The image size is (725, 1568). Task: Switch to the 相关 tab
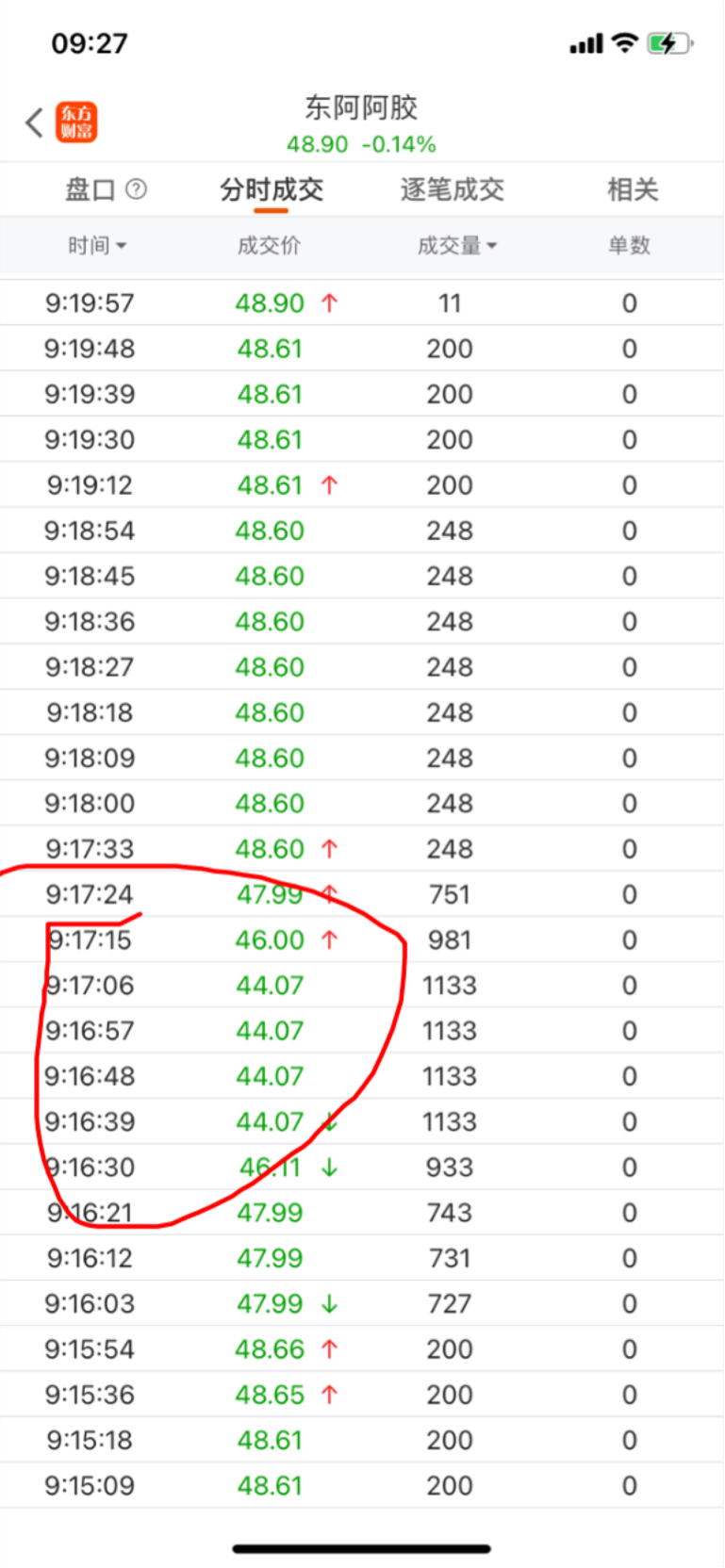tap(632, 189)
